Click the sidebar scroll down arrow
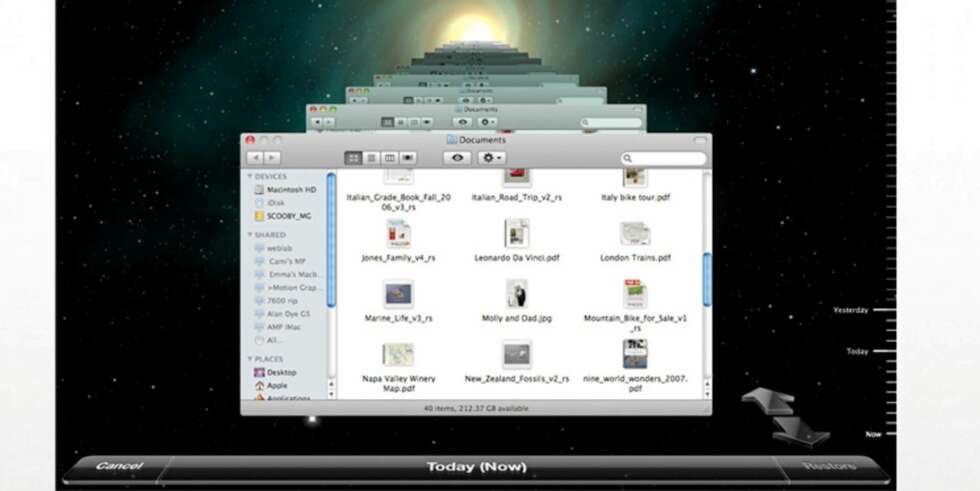Screen dimensions: 980x491 (x=331, y=394)
